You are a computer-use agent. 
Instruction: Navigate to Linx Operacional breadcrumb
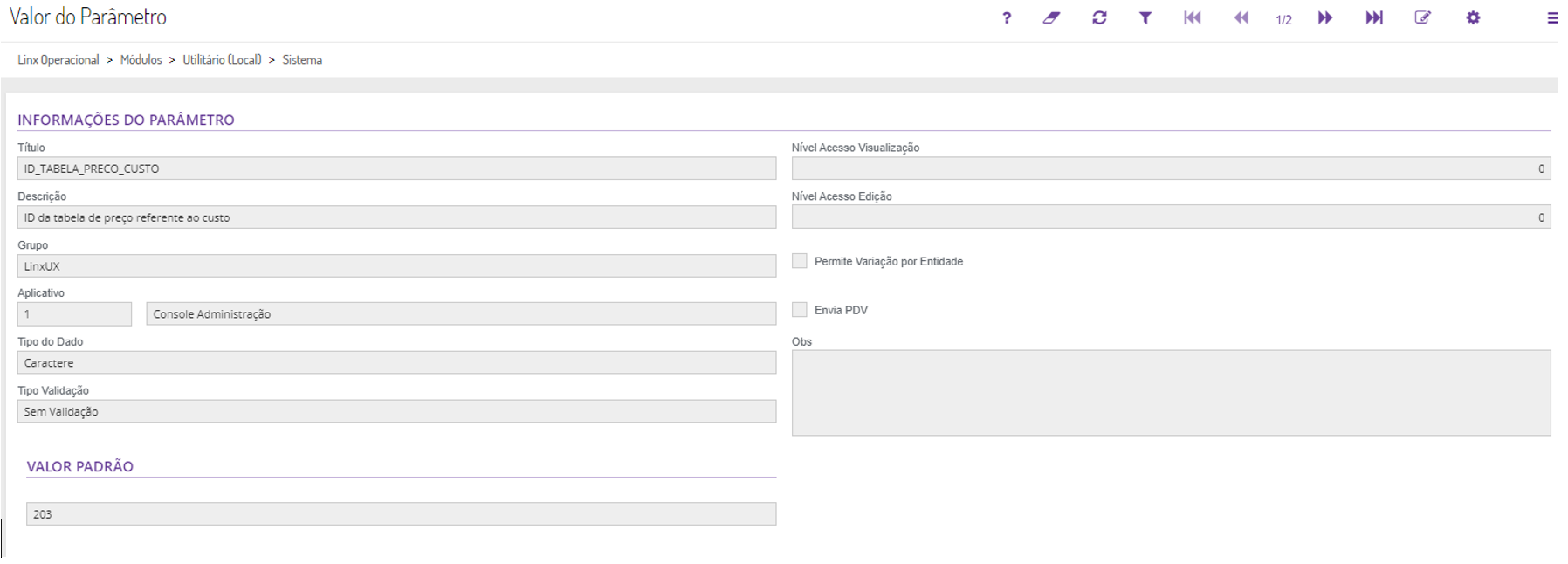(58, 60)
